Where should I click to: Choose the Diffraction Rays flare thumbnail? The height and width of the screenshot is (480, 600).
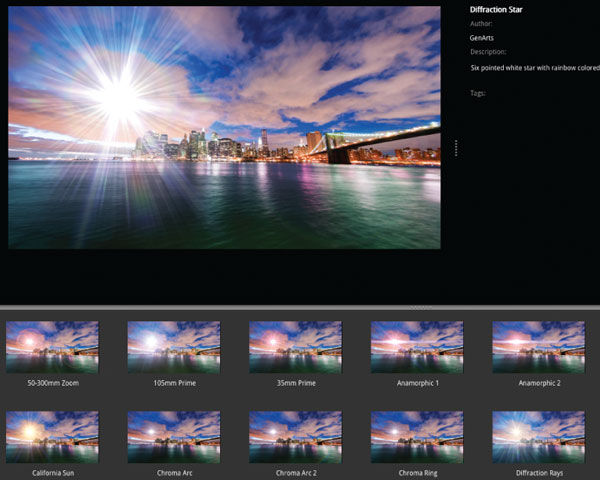538,436
